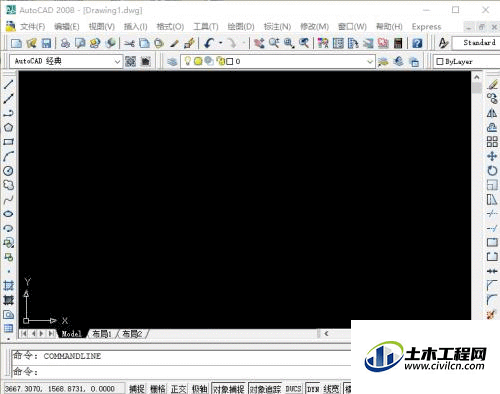
Task: Open the Help question mark icon
Action: coord(417,43)
